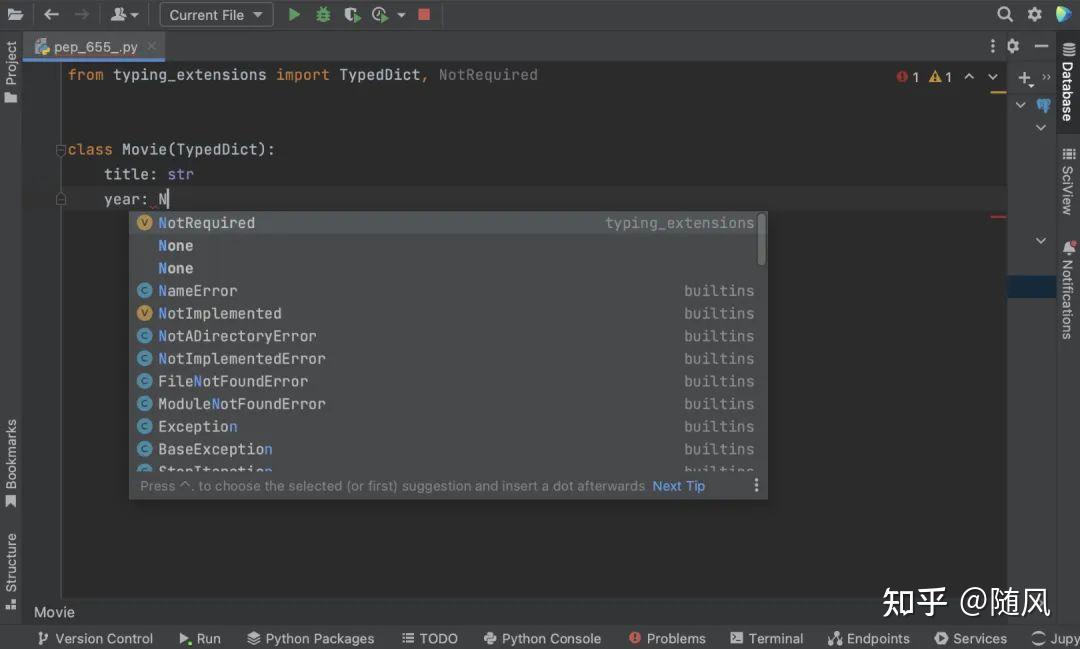
Task: Start debugging with the green bug icon
Action: pos(322,14)
